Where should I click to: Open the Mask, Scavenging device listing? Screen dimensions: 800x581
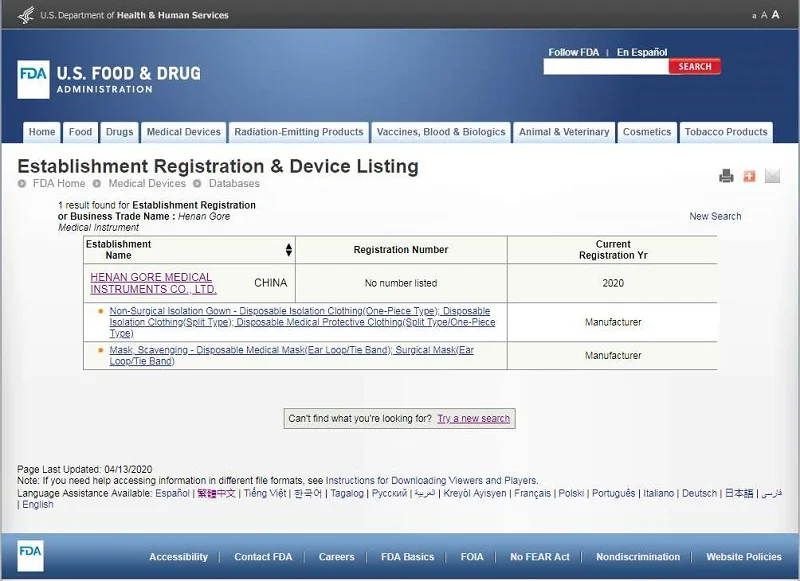291,356
